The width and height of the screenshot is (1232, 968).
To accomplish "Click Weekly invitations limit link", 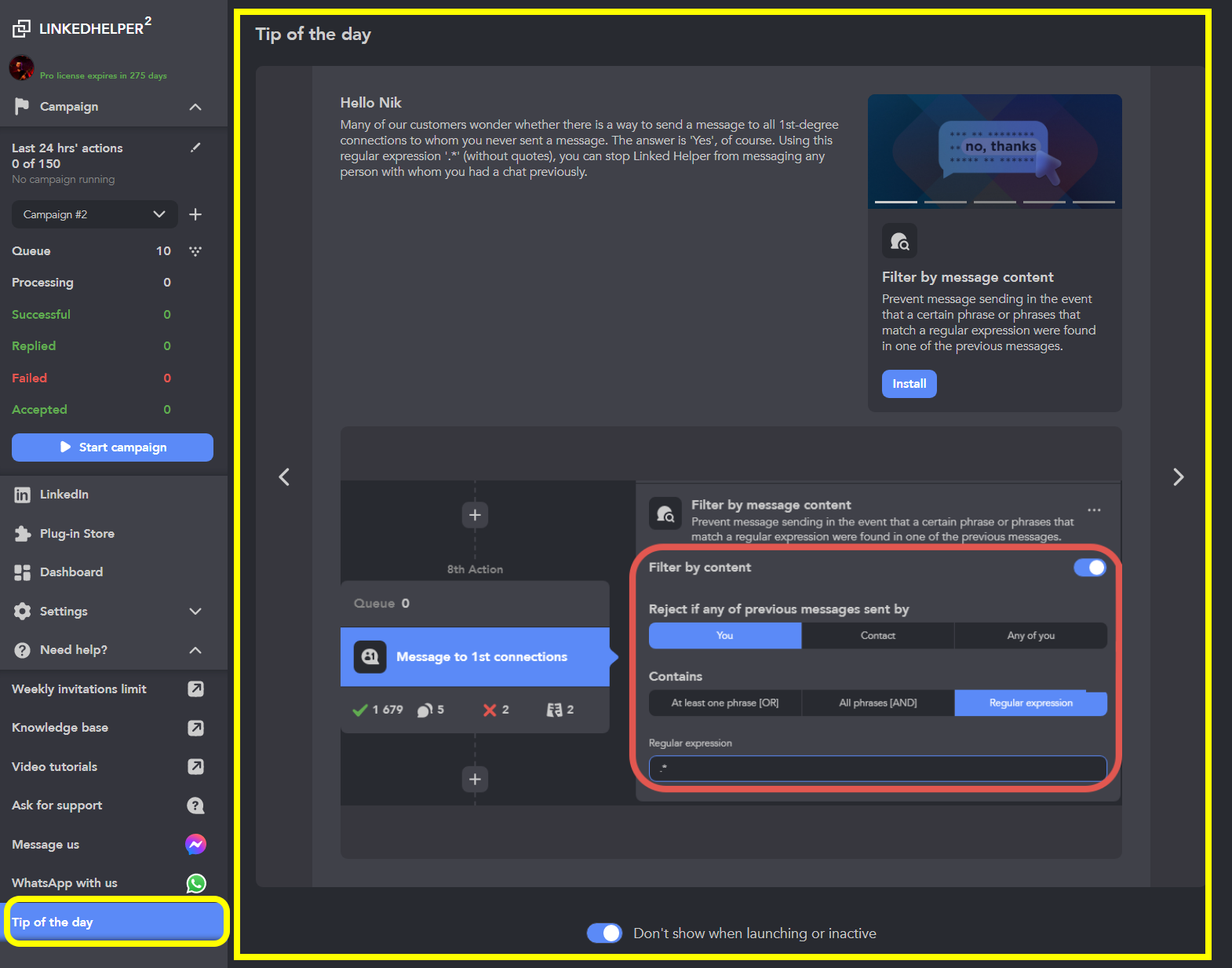I will [x=79, y=689].
